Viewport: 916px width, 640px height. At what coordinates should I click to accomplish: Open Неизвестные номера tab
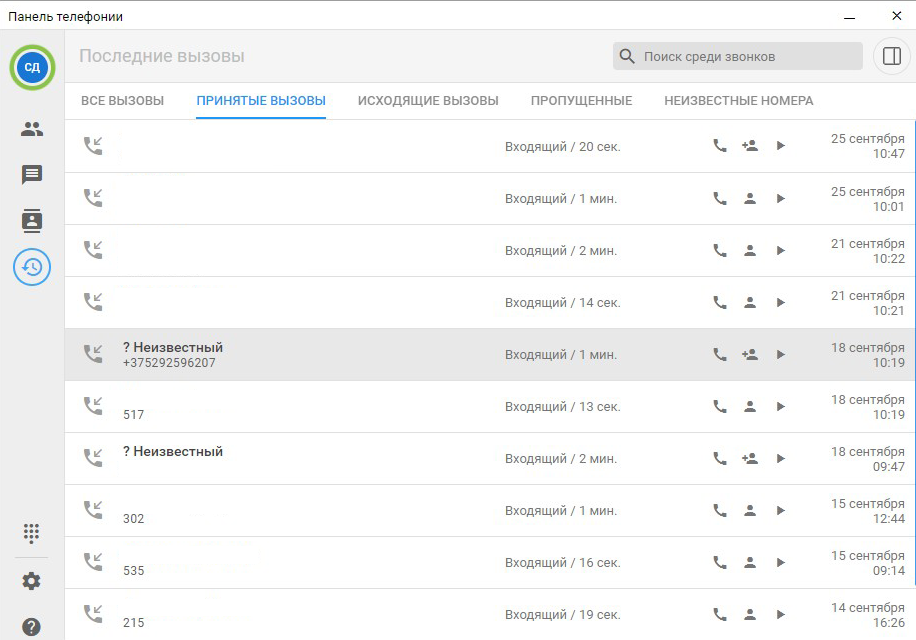coord(738,101)
